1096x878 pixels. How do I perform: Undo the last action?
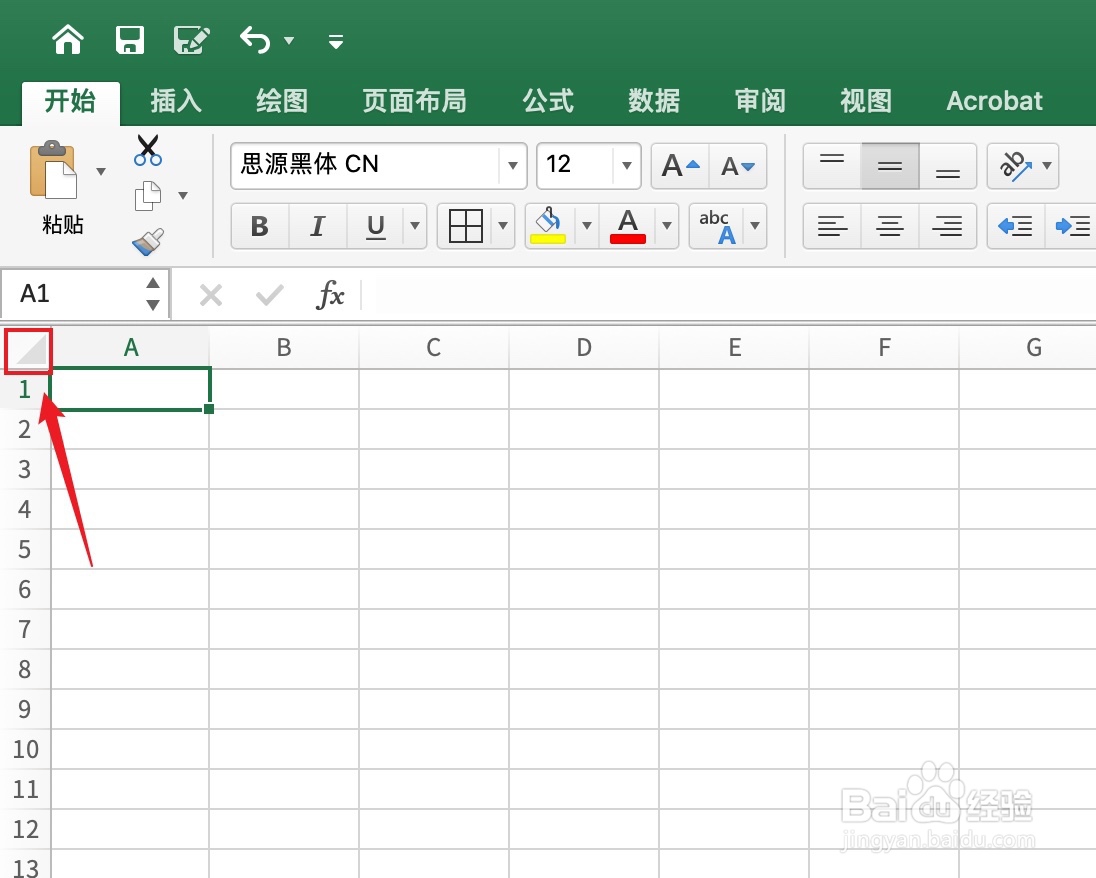pos(255,40)
